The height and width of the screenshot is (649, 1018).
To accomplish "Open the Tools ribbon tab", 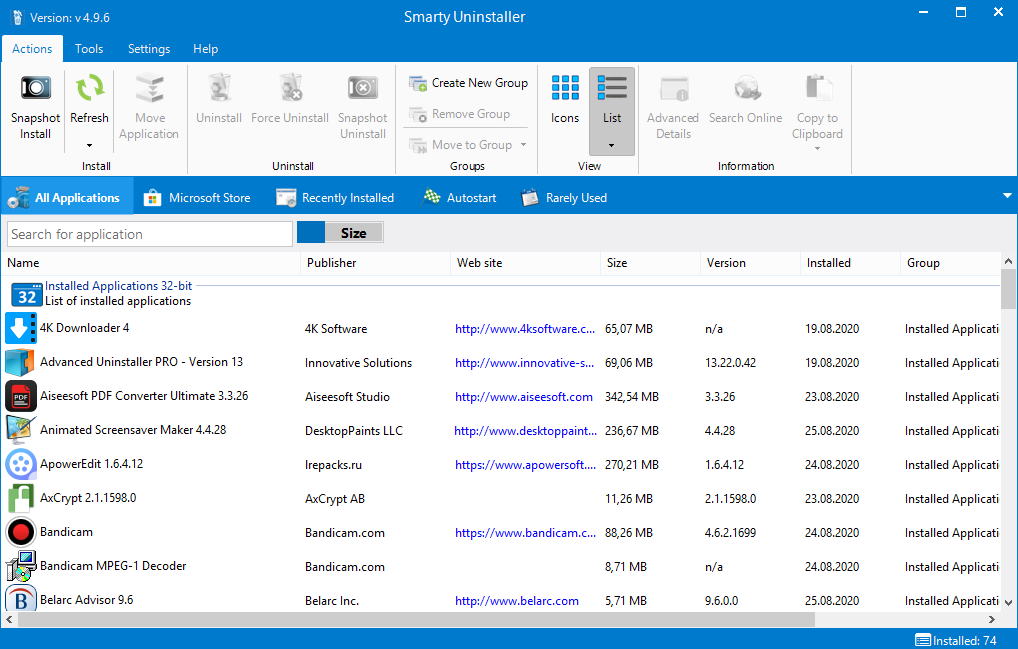I will pyautogui.click(x=89, y=49).
